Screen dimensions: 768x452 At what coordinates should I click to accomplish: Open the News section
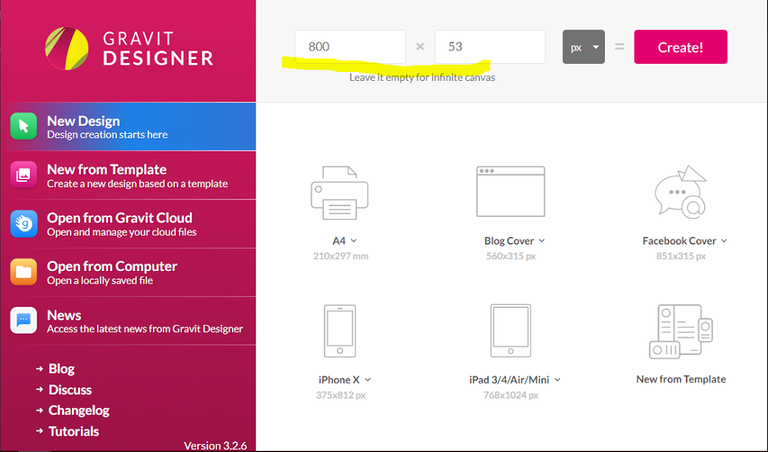coord(128,320)
